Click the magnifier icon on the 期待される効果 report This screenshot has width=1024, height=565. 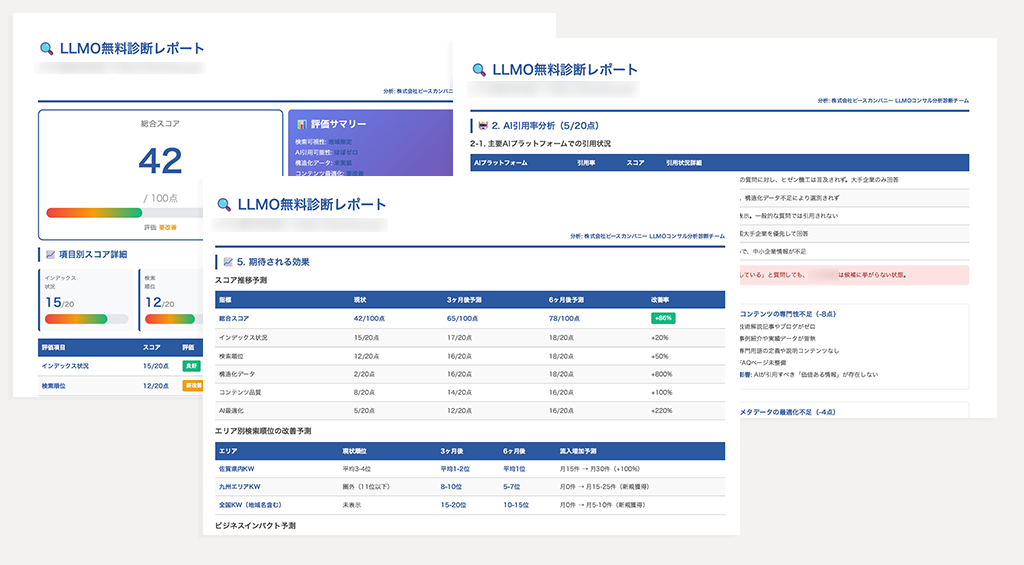click(x=224, y=204)
